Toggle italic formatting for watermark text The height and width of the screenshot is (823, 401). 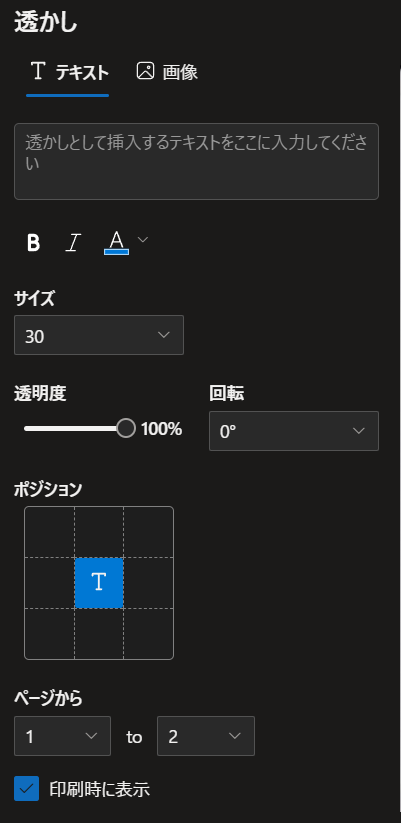point(73,242)
